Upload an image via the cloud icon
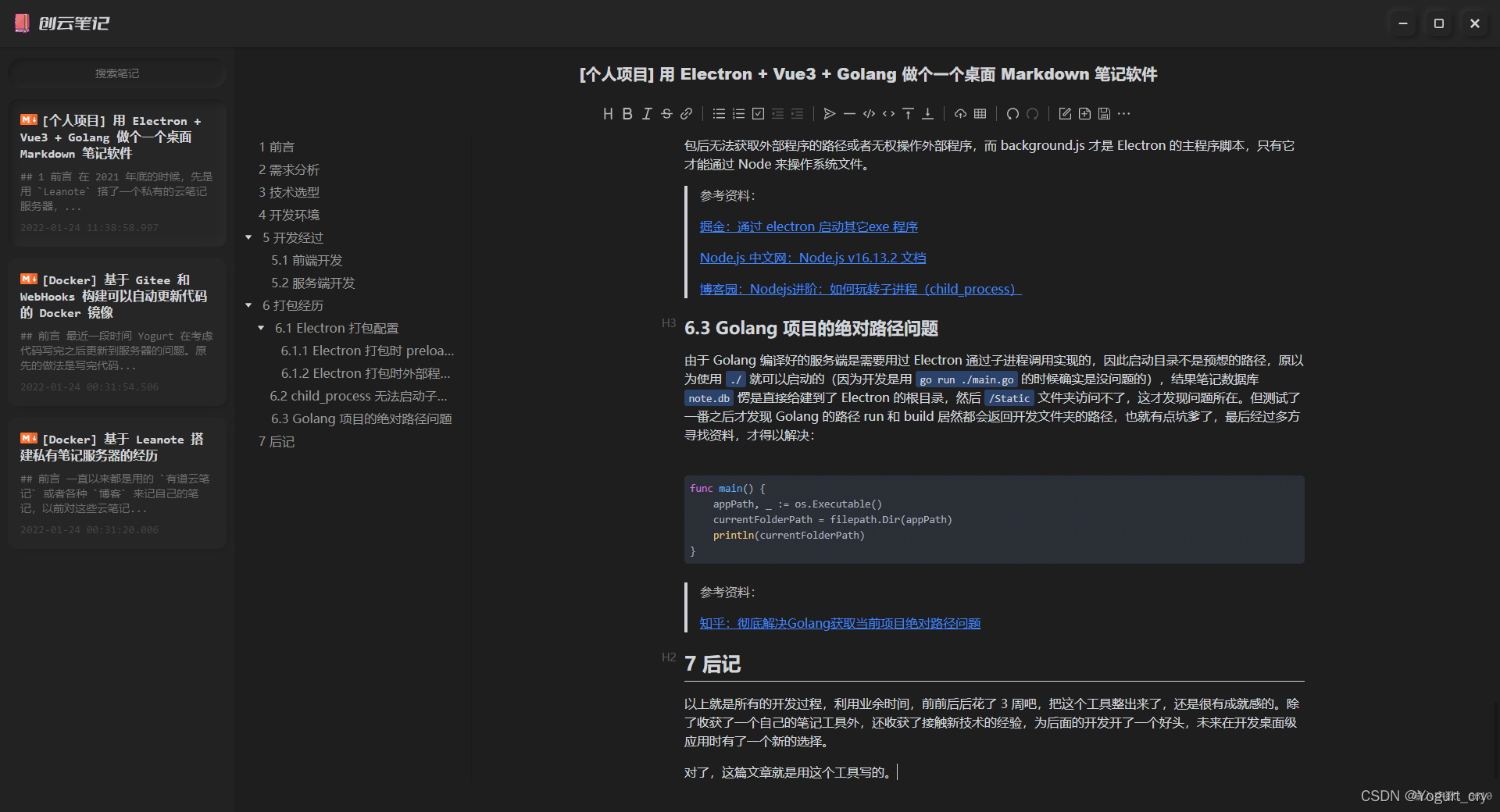1500x812 pixels. (961, 113)
